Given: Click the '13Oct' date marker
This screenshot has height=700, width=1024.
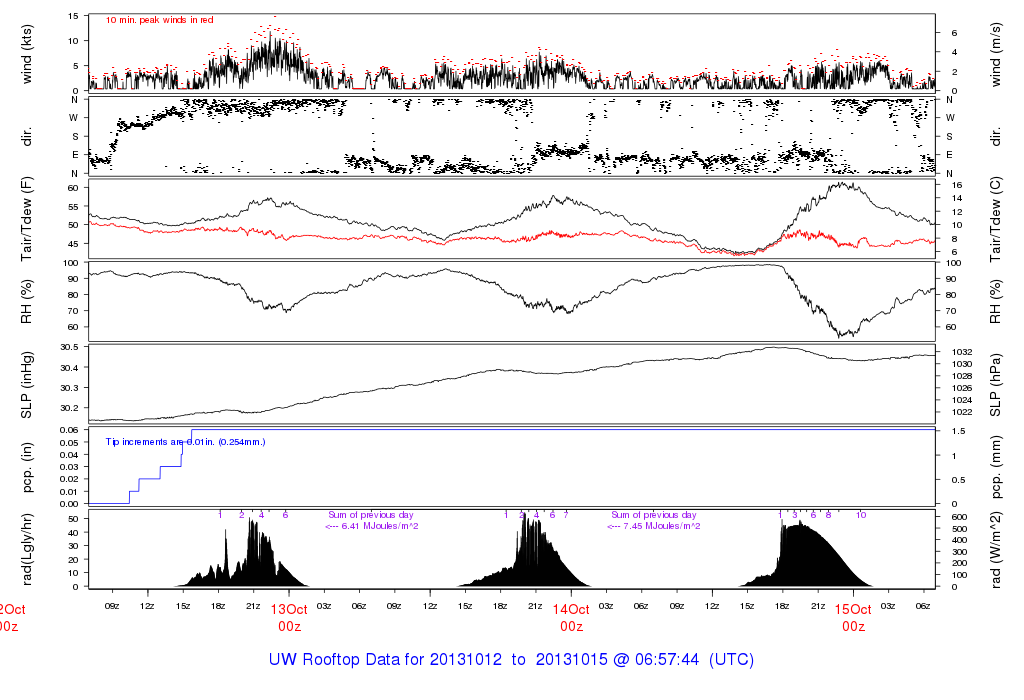Looking at the screenshot, I should click(289, 609).
